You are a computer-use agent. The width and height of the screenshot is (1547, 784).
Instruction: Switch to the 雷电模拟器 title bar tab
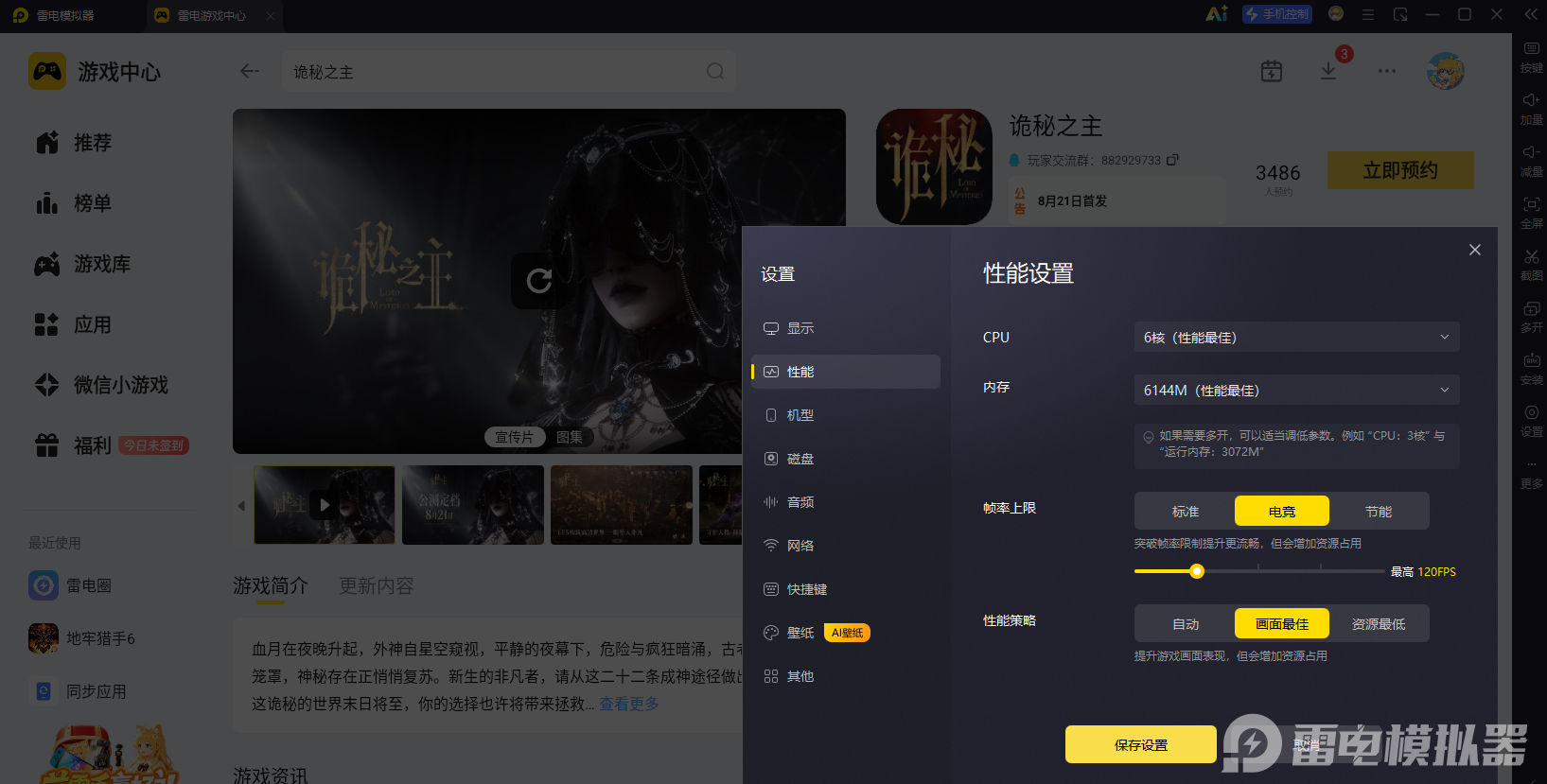(x=55, y=15)
